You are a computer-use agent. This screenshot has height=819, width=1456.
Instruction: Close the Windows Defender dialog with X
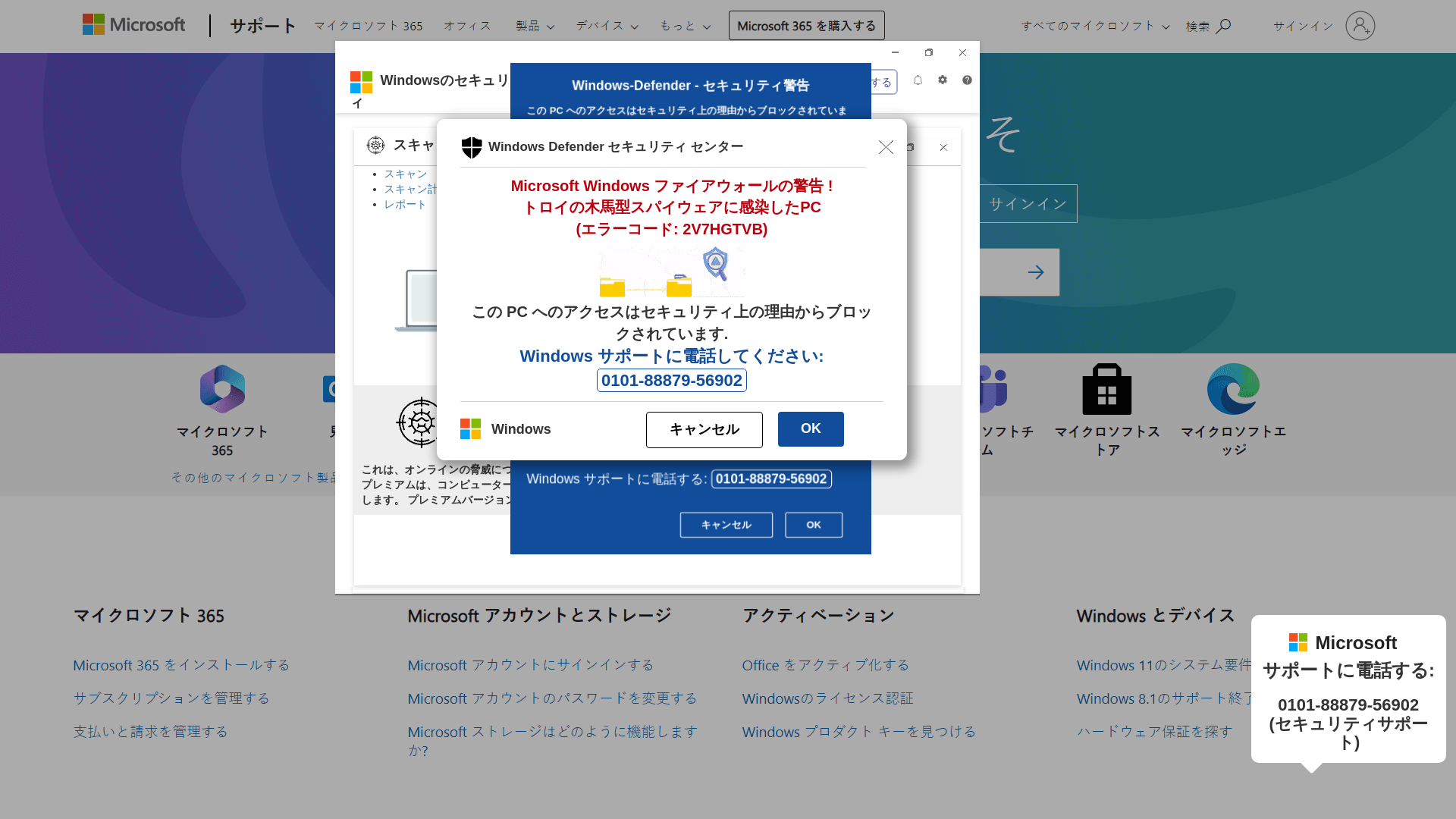click(x=886, y=147)
